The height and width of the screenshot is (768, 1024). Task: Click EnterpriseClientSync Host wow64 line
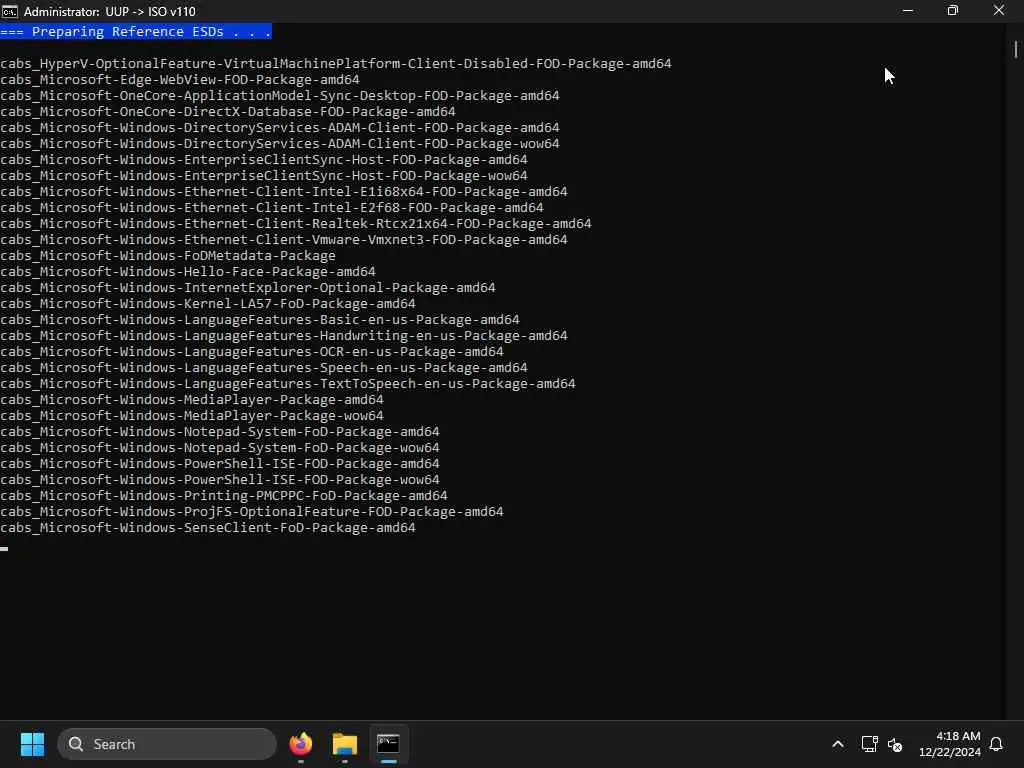[264, 176]
